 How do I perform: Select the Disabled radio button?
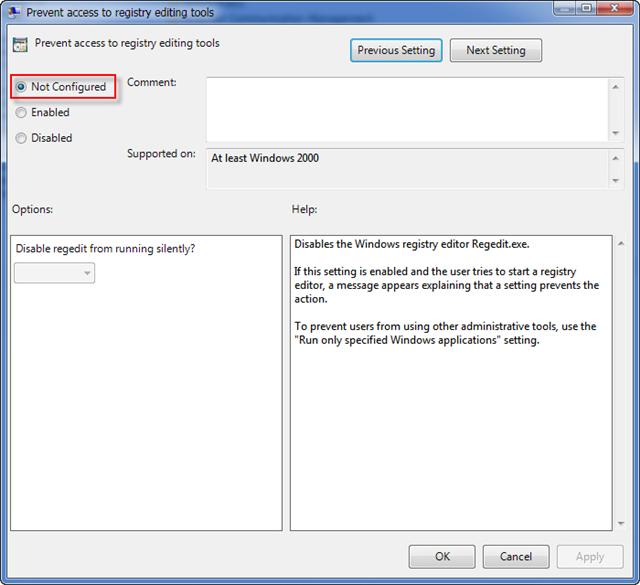[21, 138]
